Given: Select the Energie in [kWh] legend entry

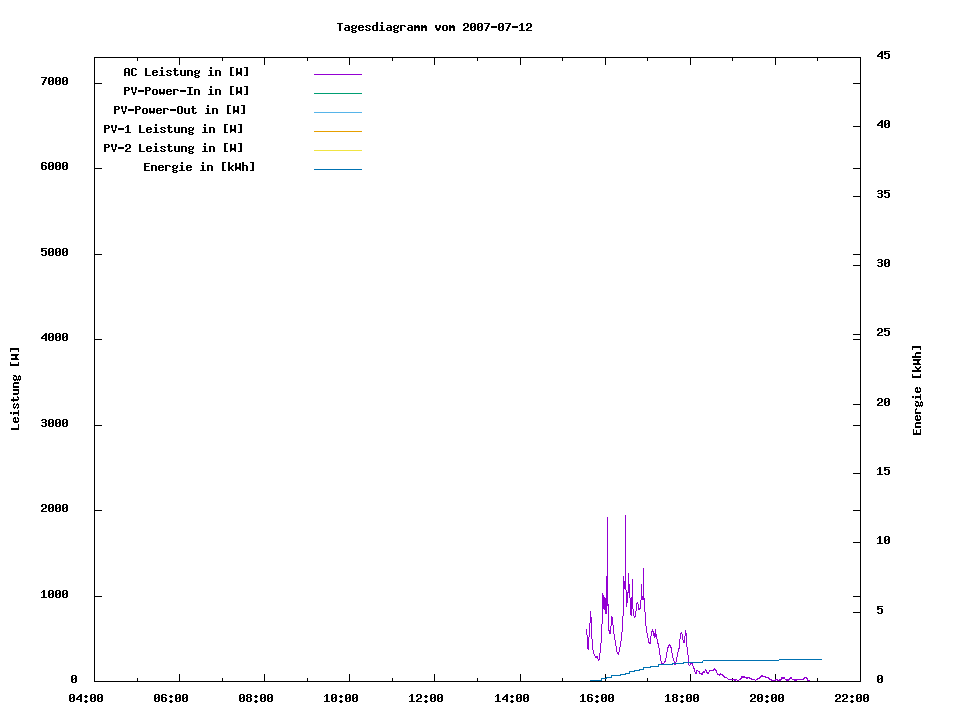Looking at the screenshot, I should pos(199,167).
